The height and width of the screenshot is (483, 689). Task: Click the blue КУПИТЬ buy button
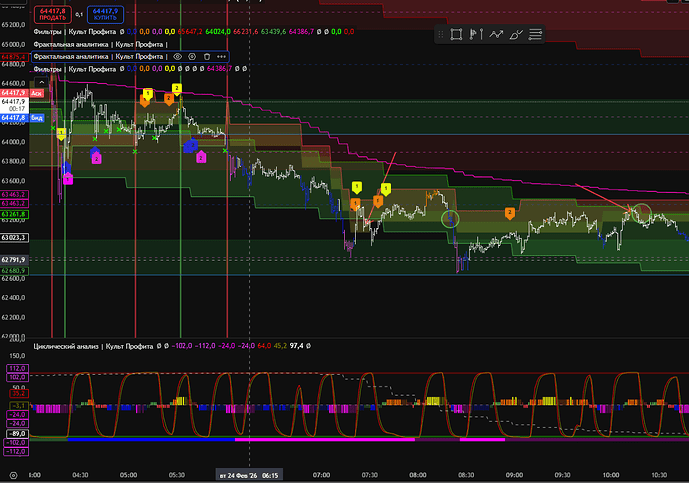(103, 14)
